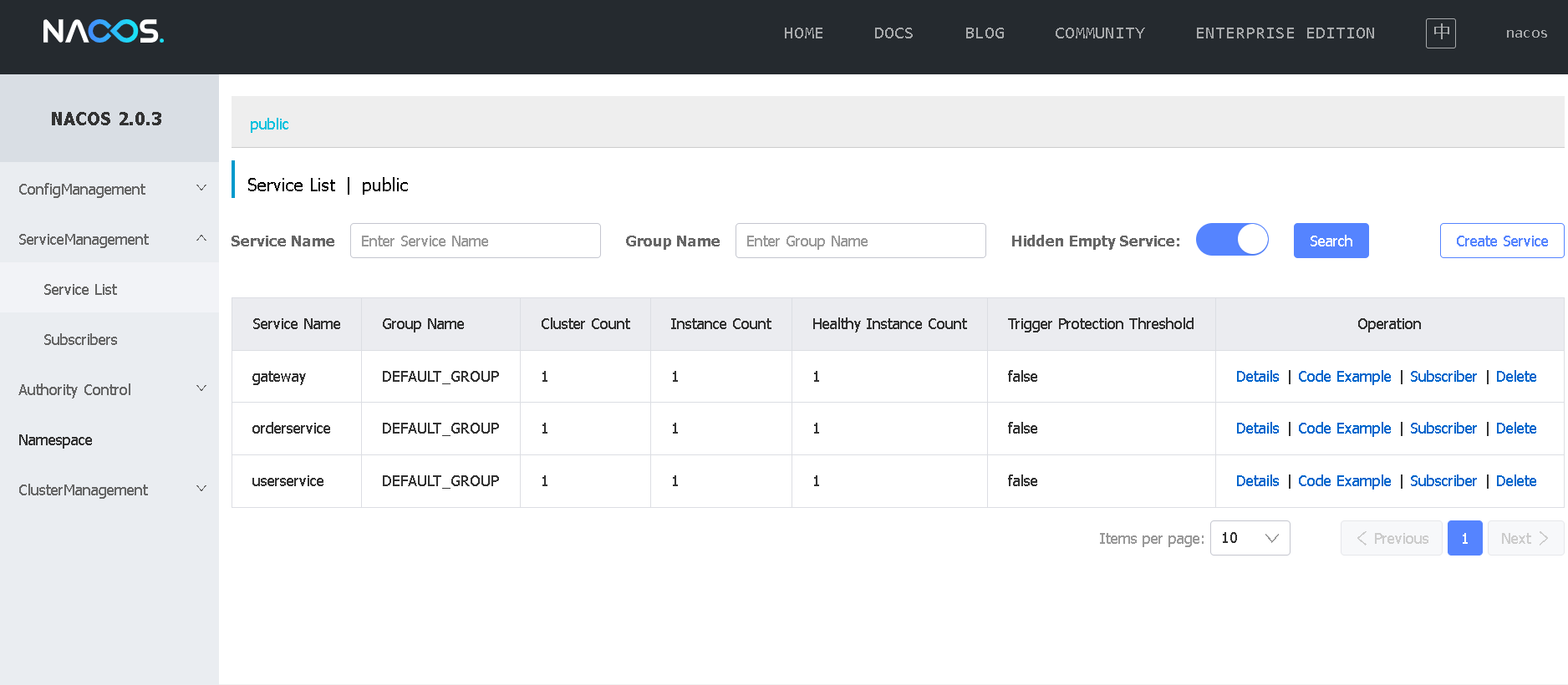Screen dimensions: 1568x685
Task: Switch language with the 中 icon
Action: point(1440,33)
